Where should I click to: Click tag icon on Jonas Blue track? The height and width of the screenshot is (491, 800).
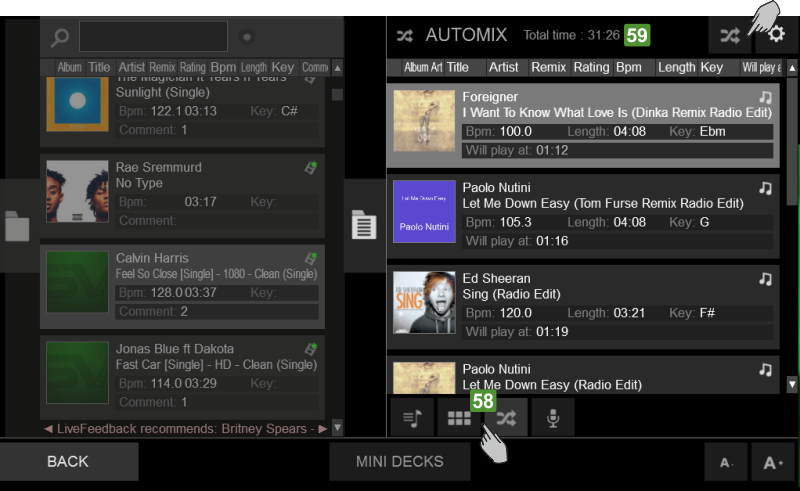311,349
